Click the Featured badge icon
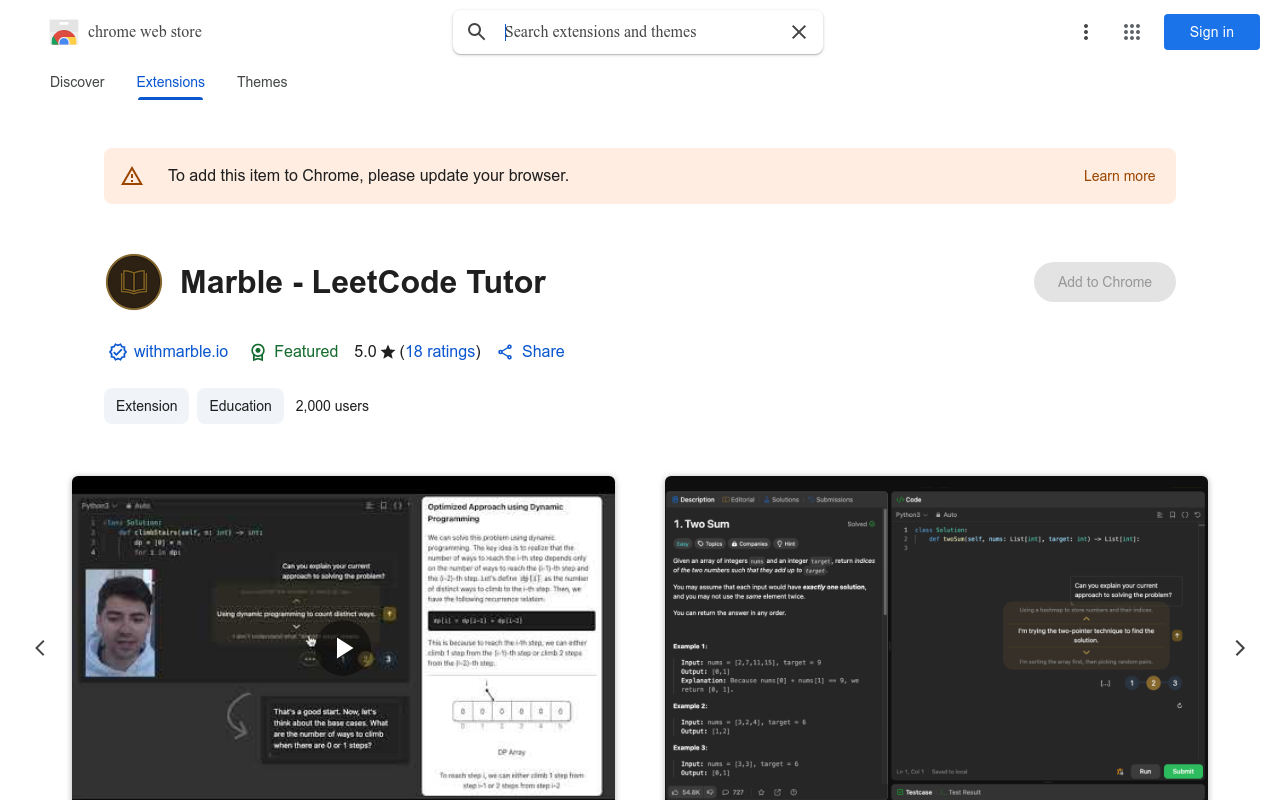 coord(258,352)
